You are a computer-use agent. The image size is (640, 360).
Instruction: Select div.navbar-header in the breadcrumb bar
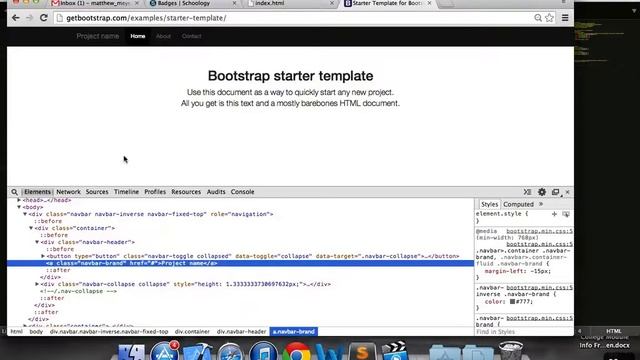click(x=241, y=332)
